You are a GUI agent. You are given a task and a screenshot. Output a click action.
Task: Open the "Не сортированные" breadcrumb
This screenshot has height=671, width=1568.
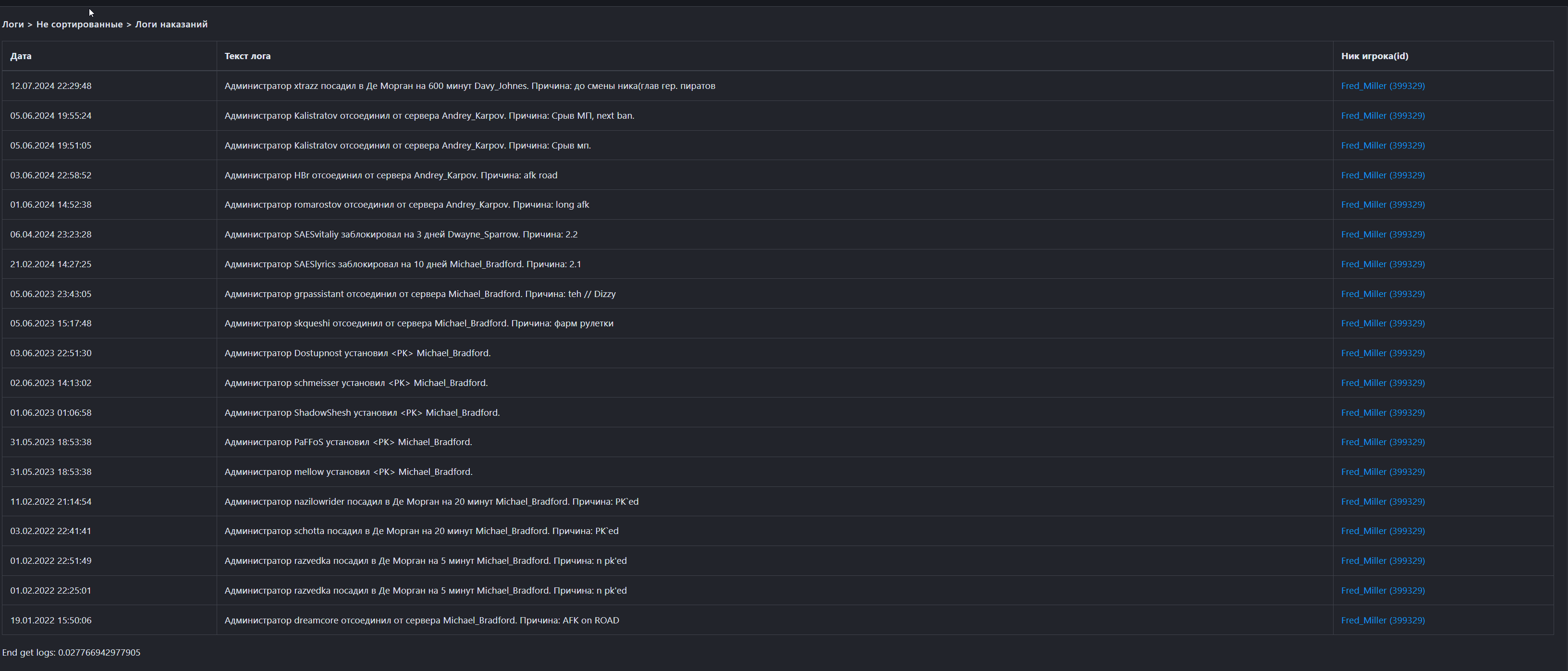[79, 25]
